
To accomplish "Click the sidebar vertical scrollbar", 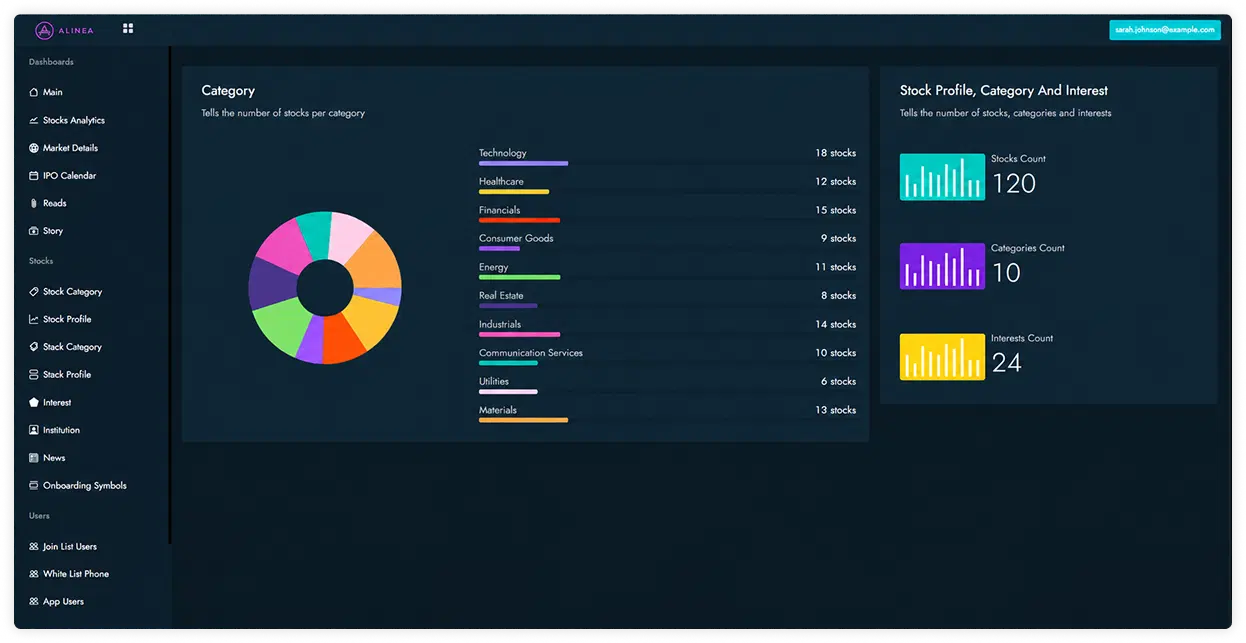I will coord(170,295).
